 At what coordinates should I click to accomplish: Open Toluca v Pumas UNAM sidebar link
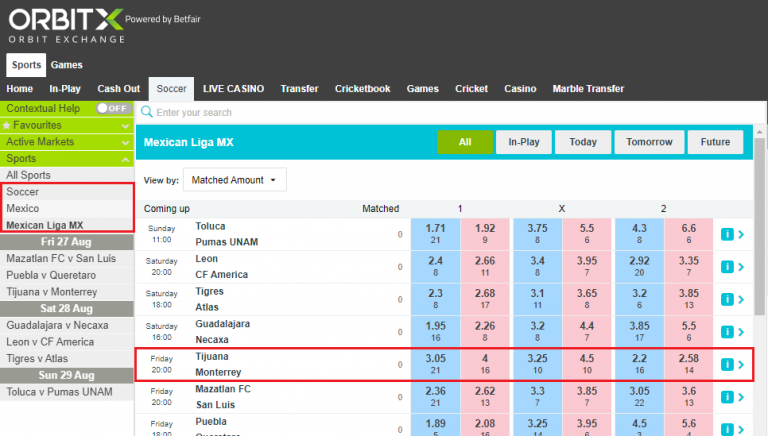(x=67, y=391)
